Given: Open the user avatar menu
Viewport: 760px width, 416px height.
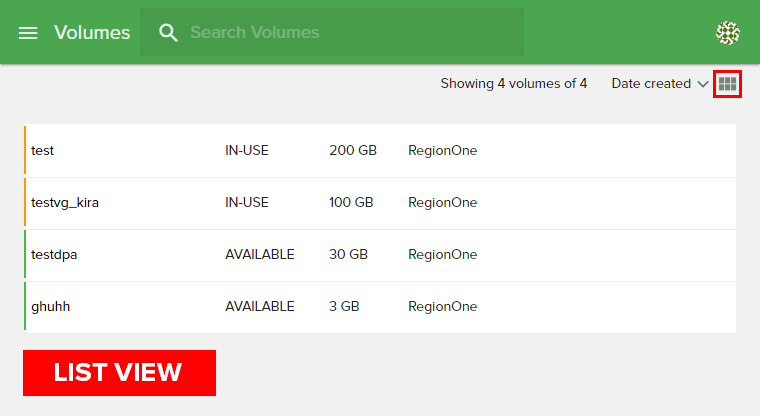Looking at the screenshot, I should (x=727, y=33).
